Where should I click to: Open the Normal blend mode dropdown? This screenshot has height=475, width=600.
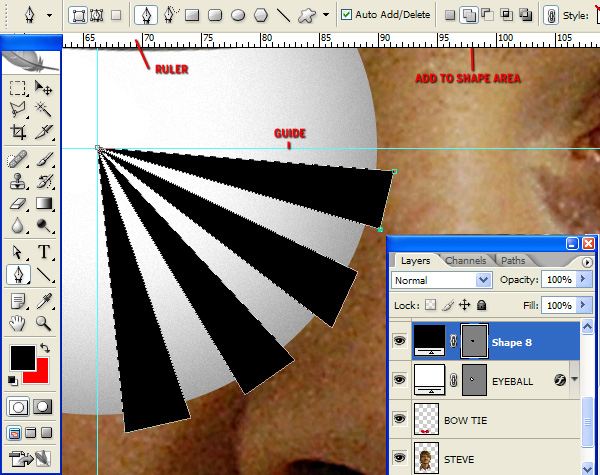[483, 280]
